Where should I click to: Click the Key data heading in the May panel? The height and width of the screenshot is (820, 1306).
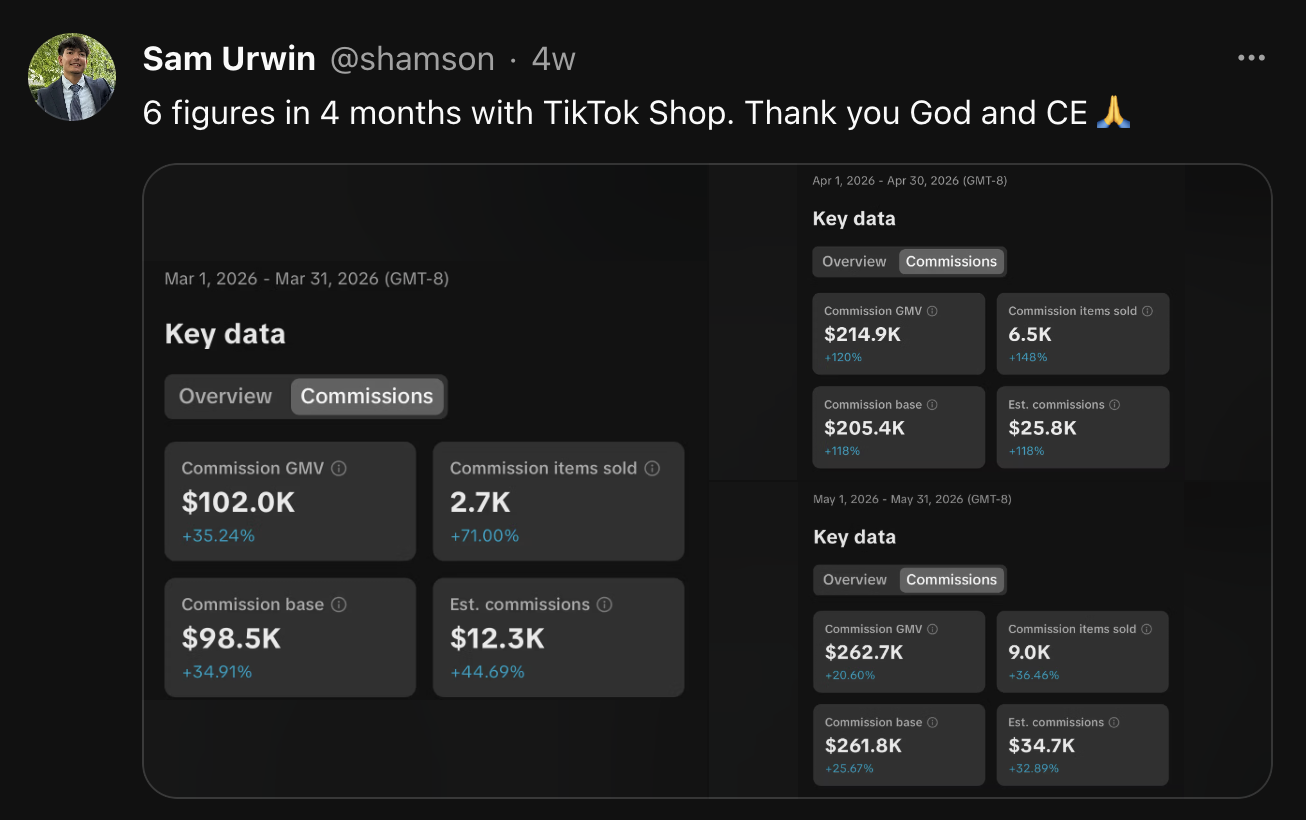[854, 537]
